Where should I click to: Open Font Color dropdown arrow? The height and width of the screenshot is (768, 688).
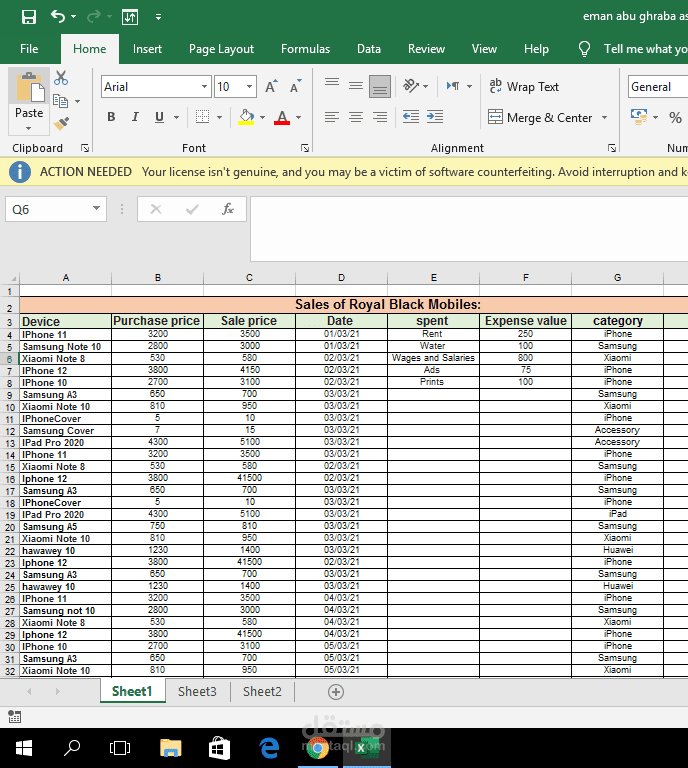[298, 118]
